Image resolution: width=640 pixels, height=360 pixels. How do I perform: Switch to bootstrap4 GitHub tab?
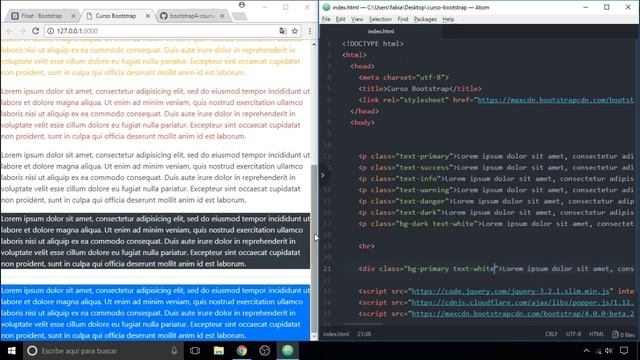[x=191, y=16]
